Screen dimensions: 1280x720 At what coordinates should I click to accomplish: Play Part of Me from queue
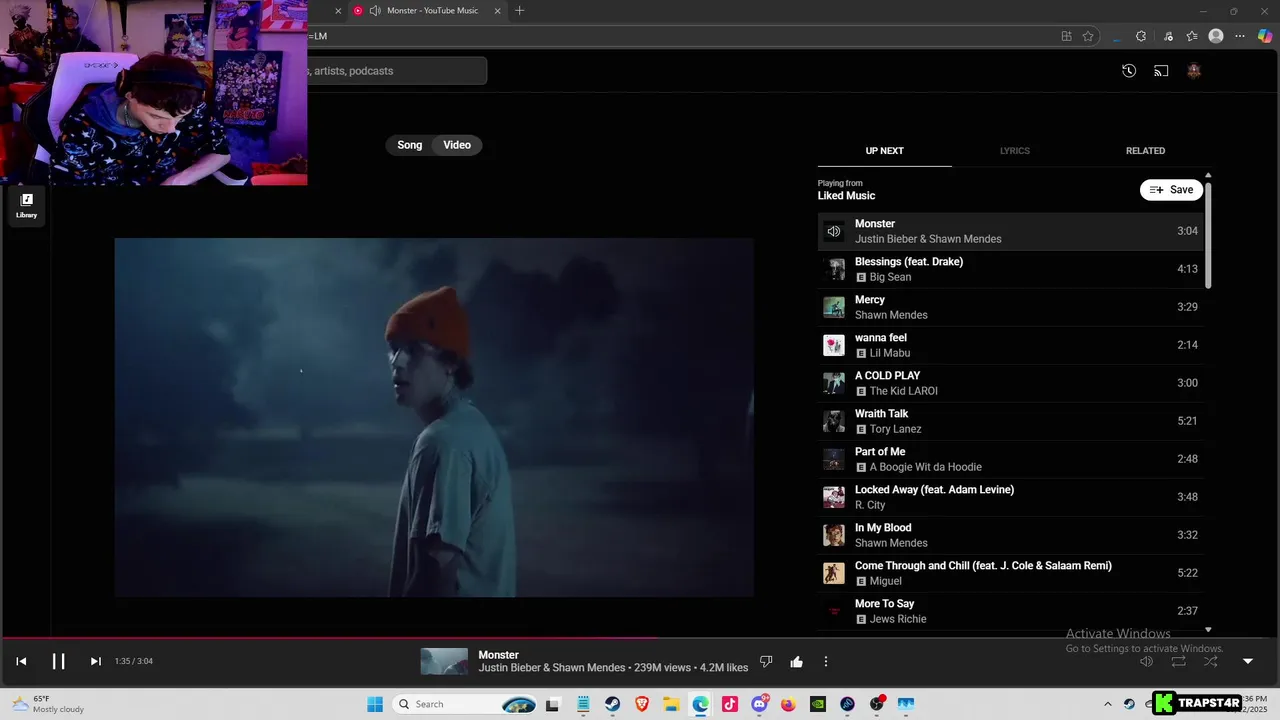click(1011, 459)
